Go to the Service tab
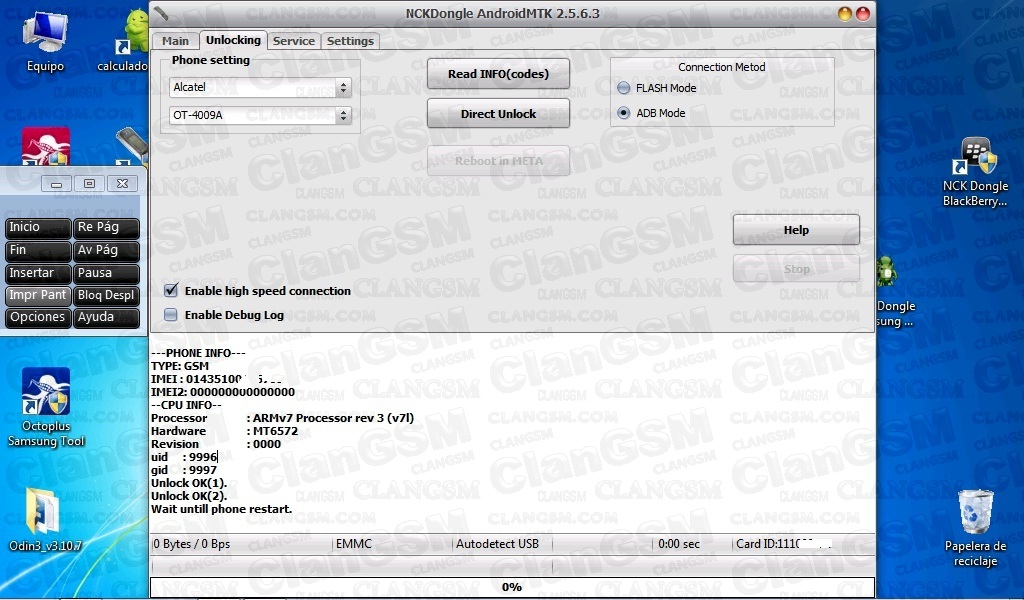Viewport: 1024px width, 600px height. click(x=294, y=40)
